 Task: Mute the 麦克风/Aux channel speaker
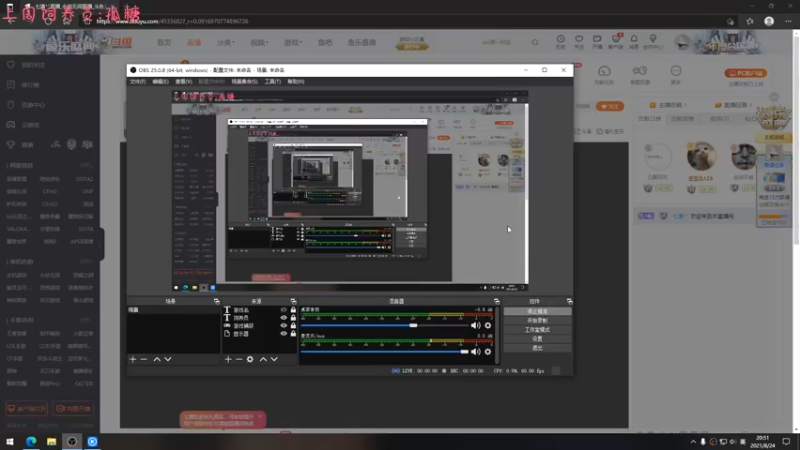pos(476,352)
